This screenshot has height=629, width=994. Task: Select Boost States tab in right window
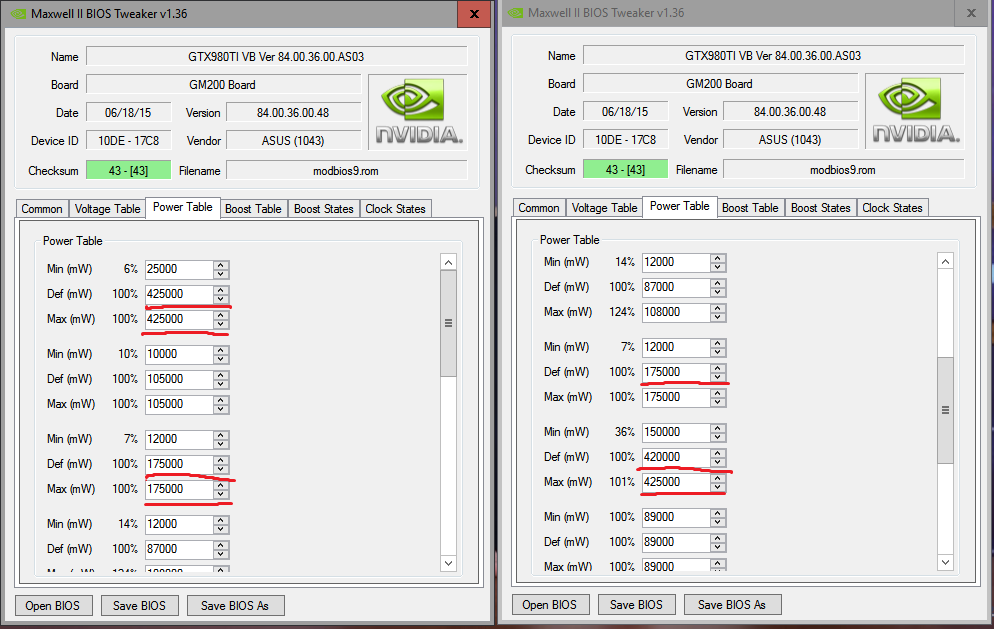(x=820, y=207)
